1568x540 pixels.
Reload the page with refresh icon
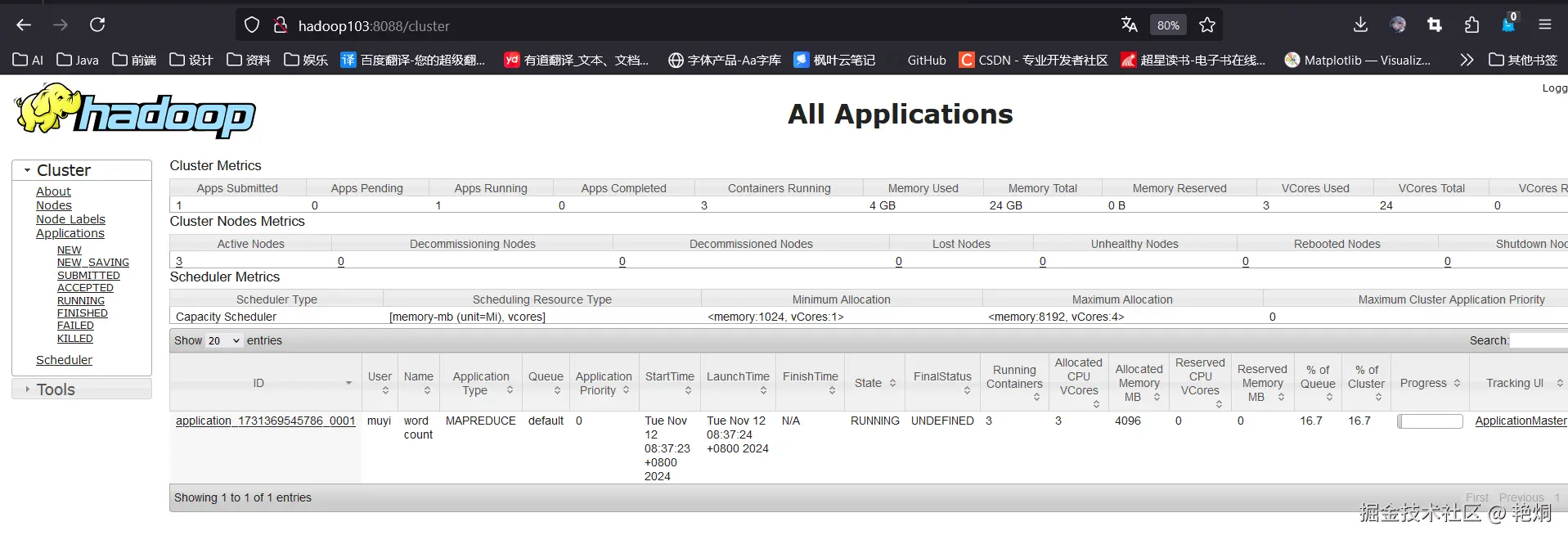point(97,25)
